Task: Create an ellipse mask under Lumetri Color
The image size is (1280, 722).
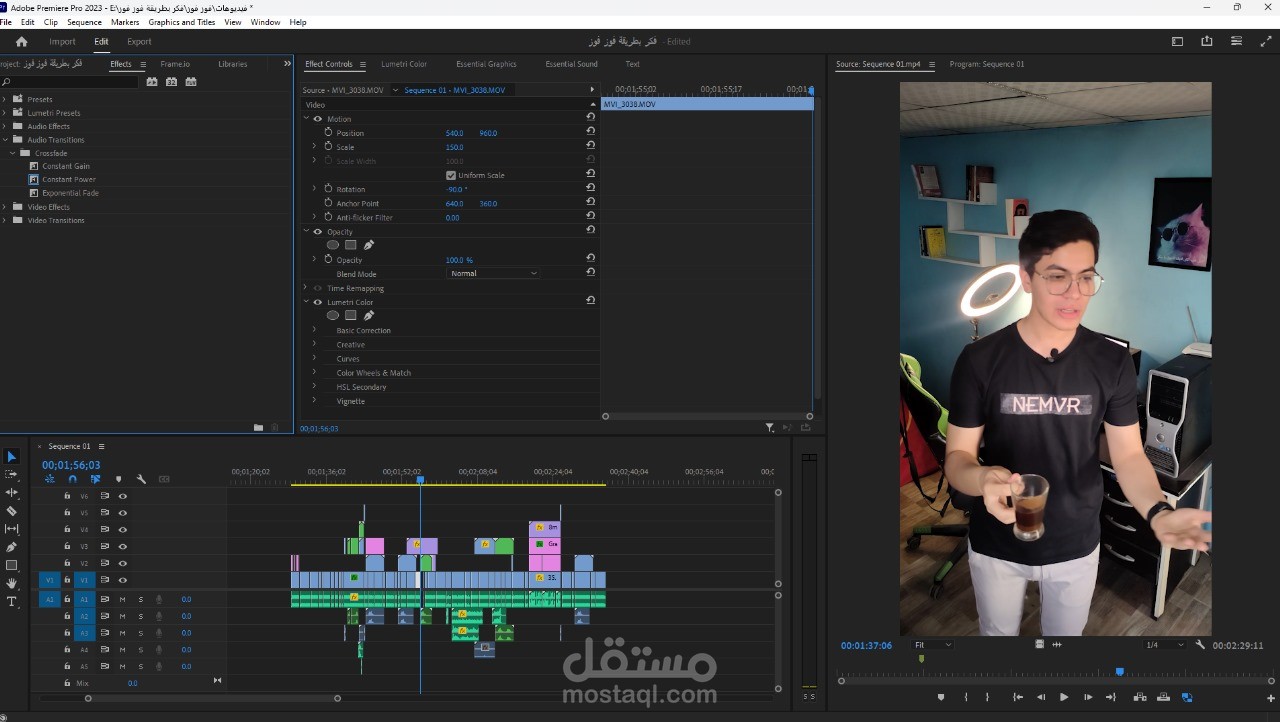Action: (332, 315)
